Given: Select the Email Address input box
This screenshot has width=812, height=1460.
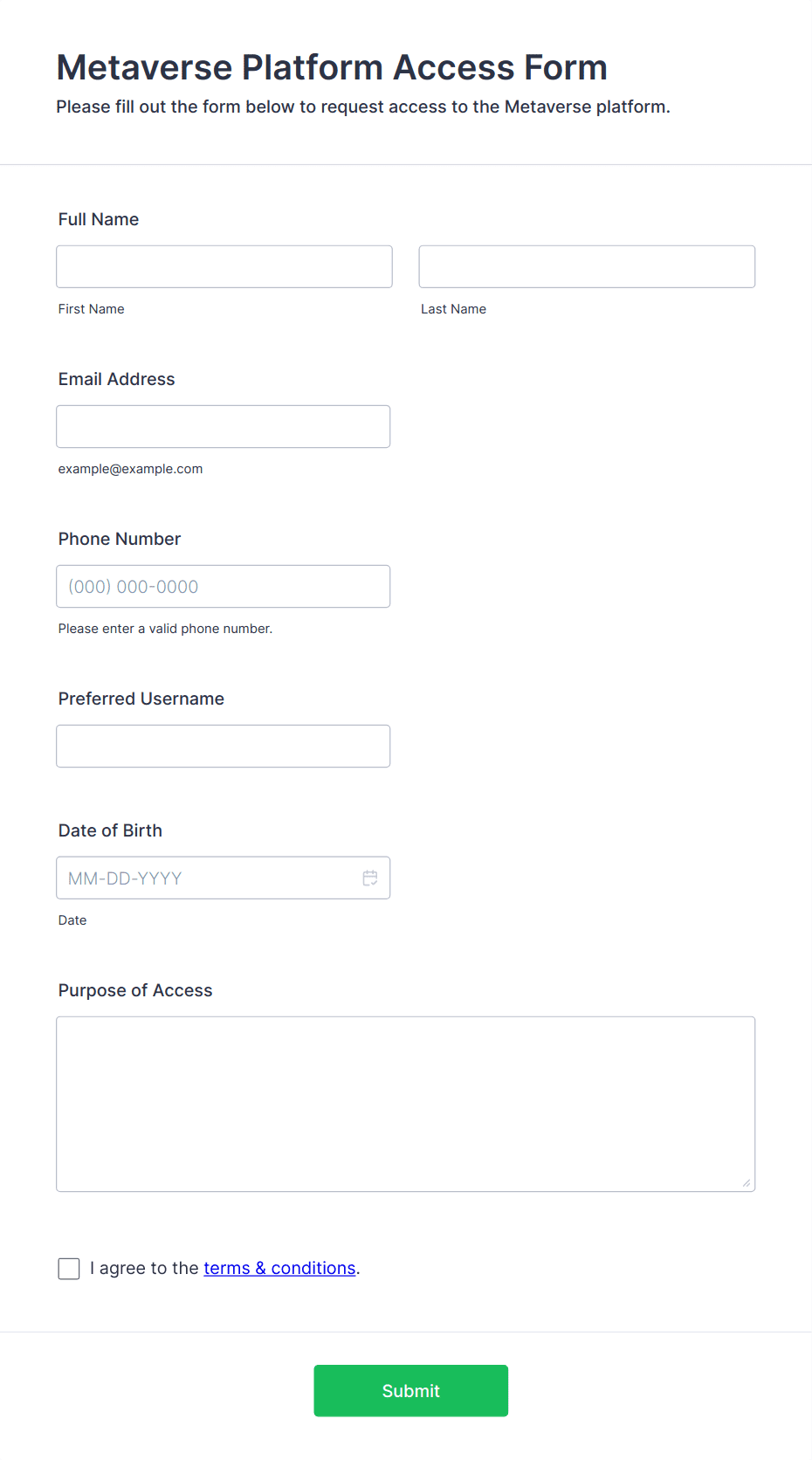Looking at the screenshot, I should 224,426.
